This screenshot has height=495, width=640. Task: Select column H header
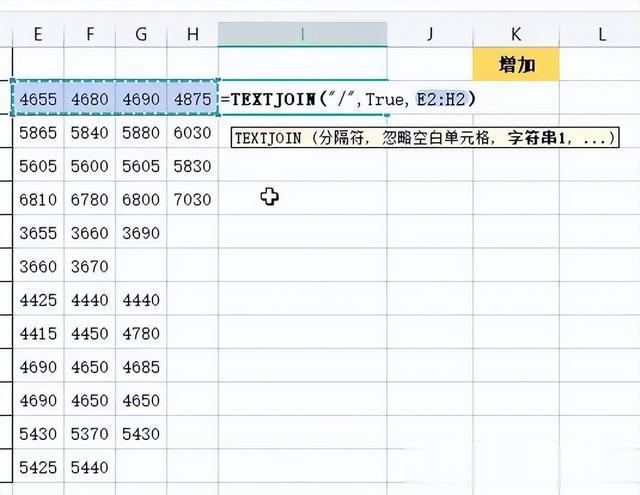(x=193, y=34)
